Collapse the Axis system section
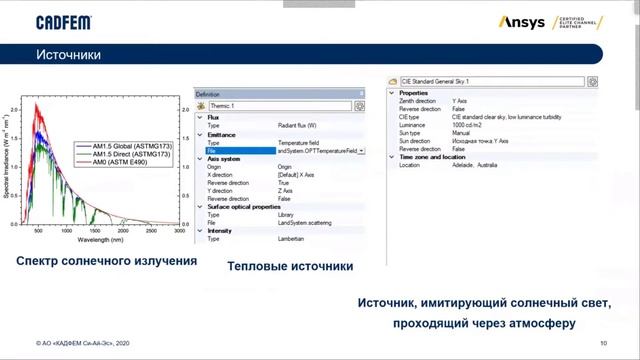 (x=200, y=159)
